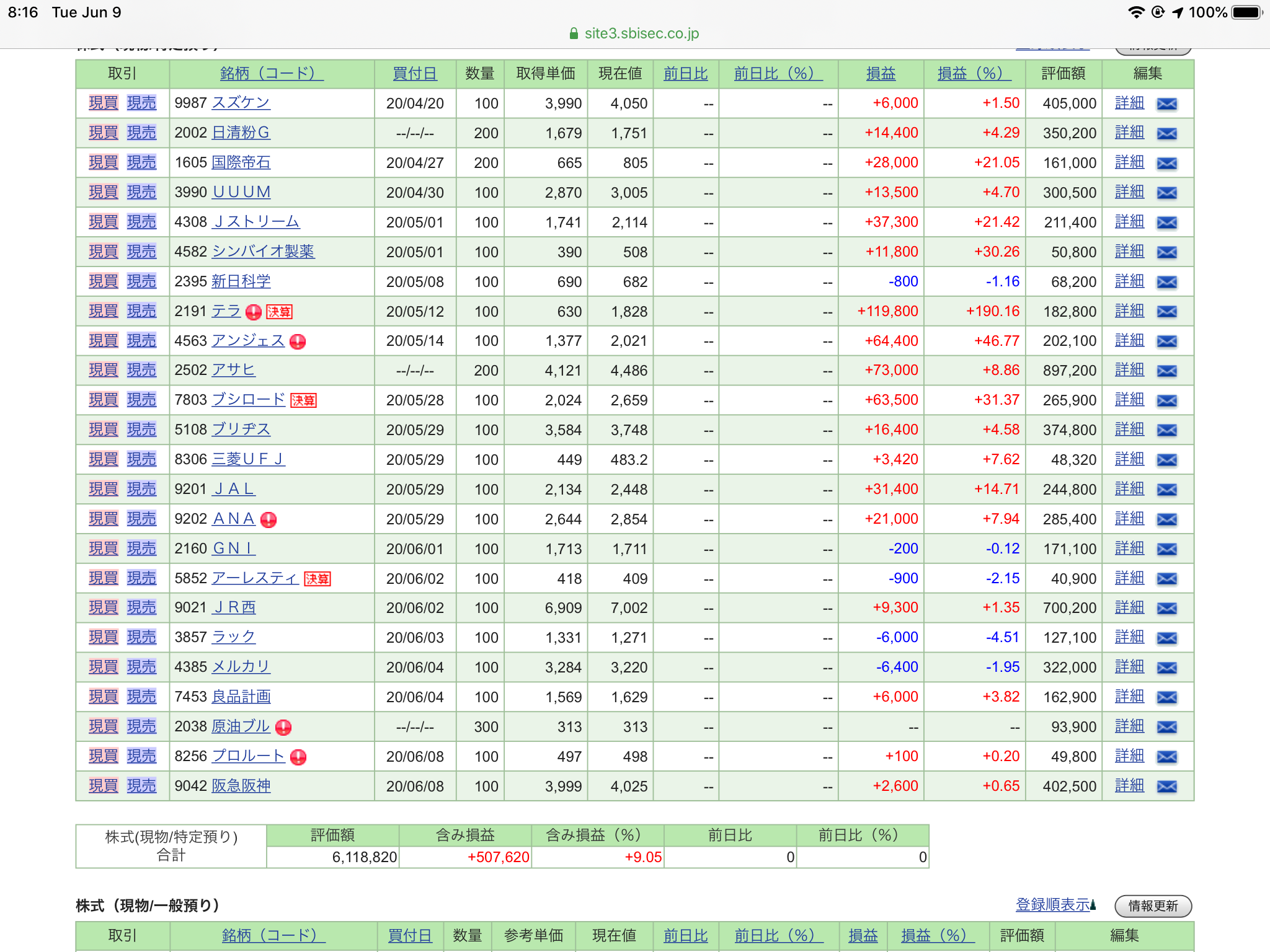Open 良品計画 stock link
1270x952 pixels.
[241, 696]
